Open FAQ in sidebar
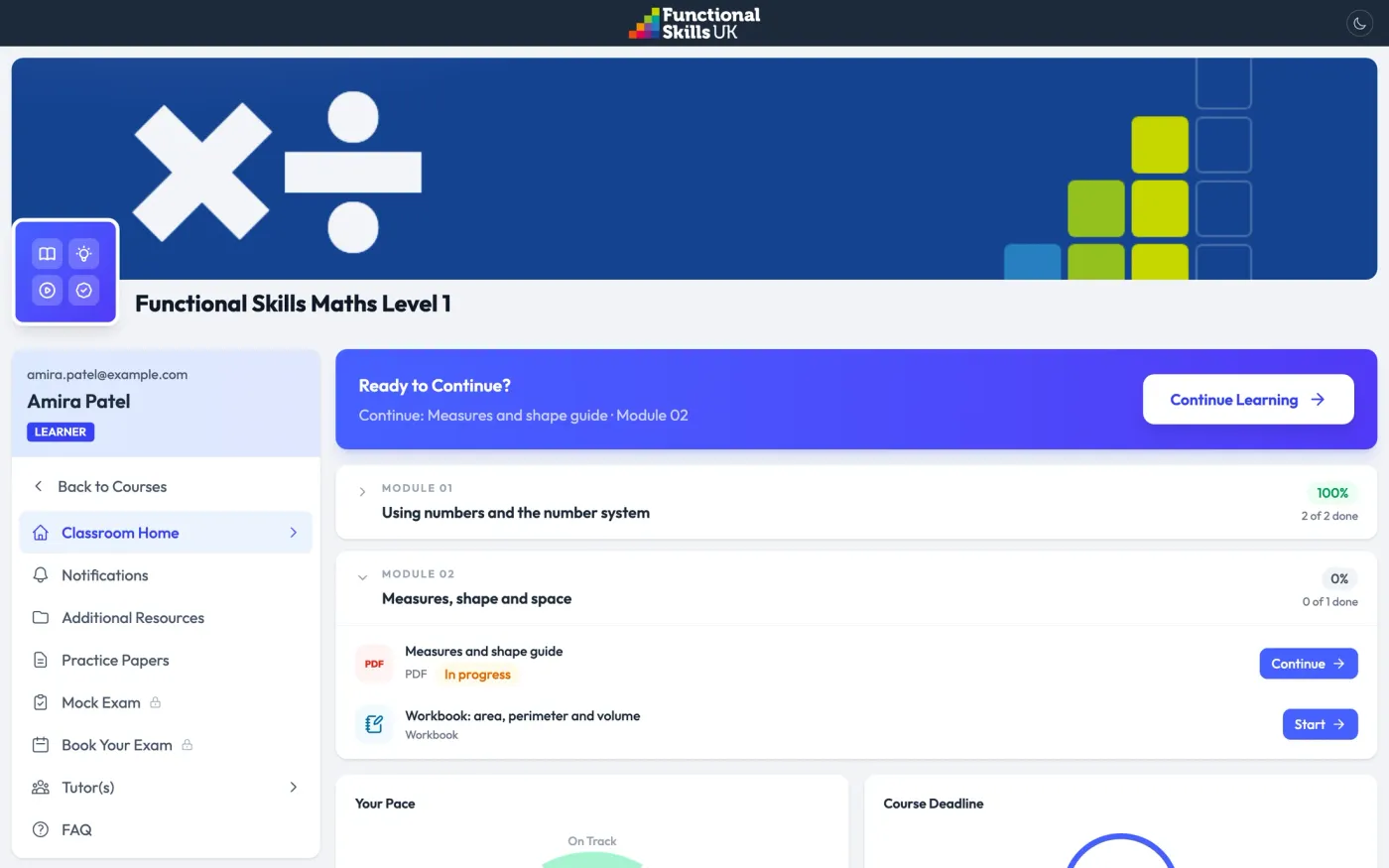Screen dimensions: 1389x868 [166, 829]
